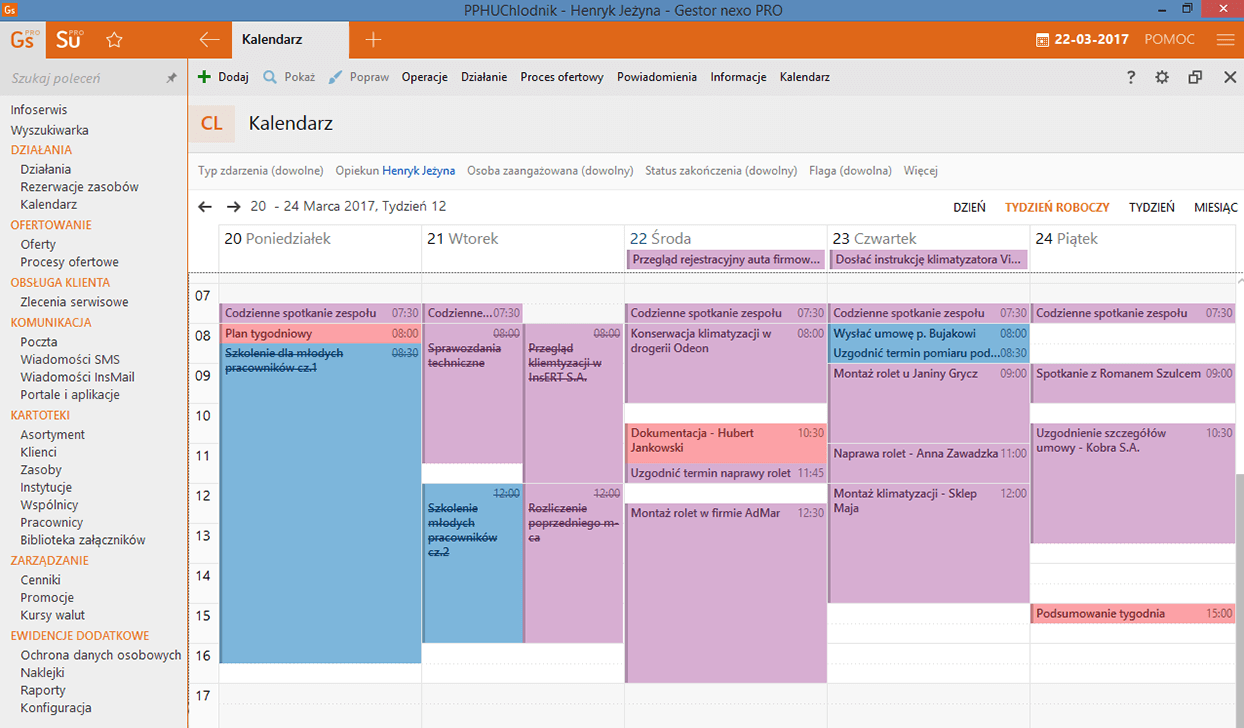Switch calendar to DZIEŃ view

tap(968, 207)
